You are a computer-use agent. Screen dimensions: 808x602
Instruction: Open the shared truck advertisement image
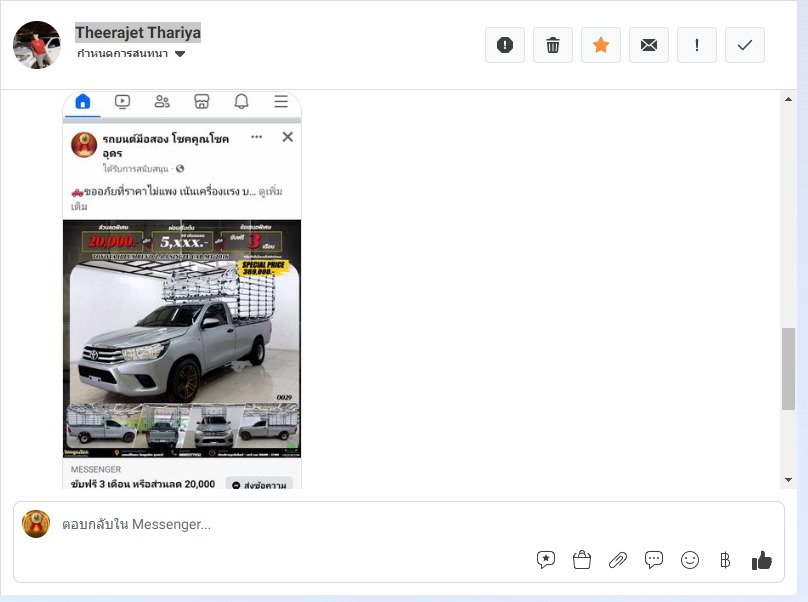182,338
